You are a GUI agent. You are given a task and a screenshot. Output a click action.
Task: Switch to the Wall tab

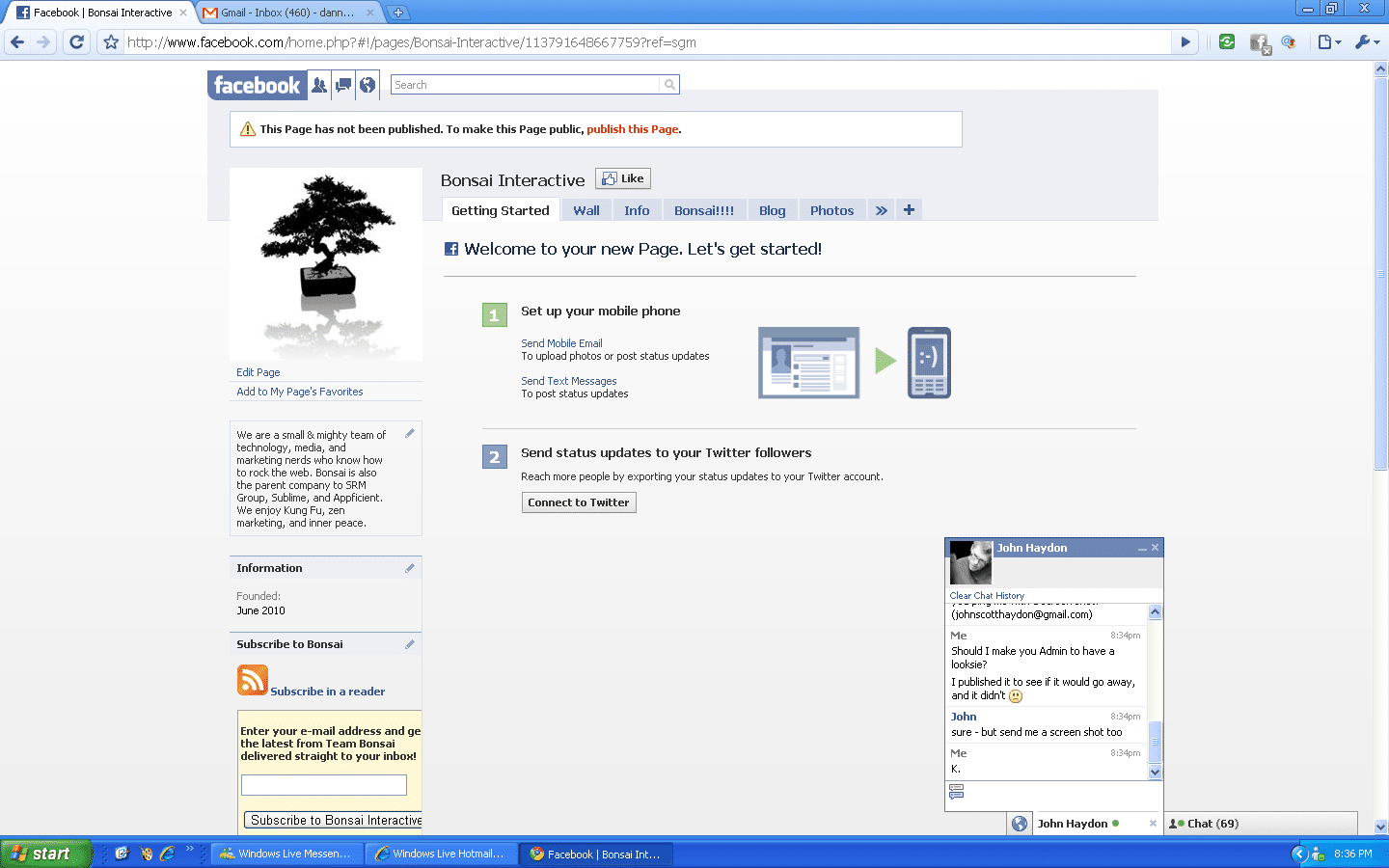[586, 210]
